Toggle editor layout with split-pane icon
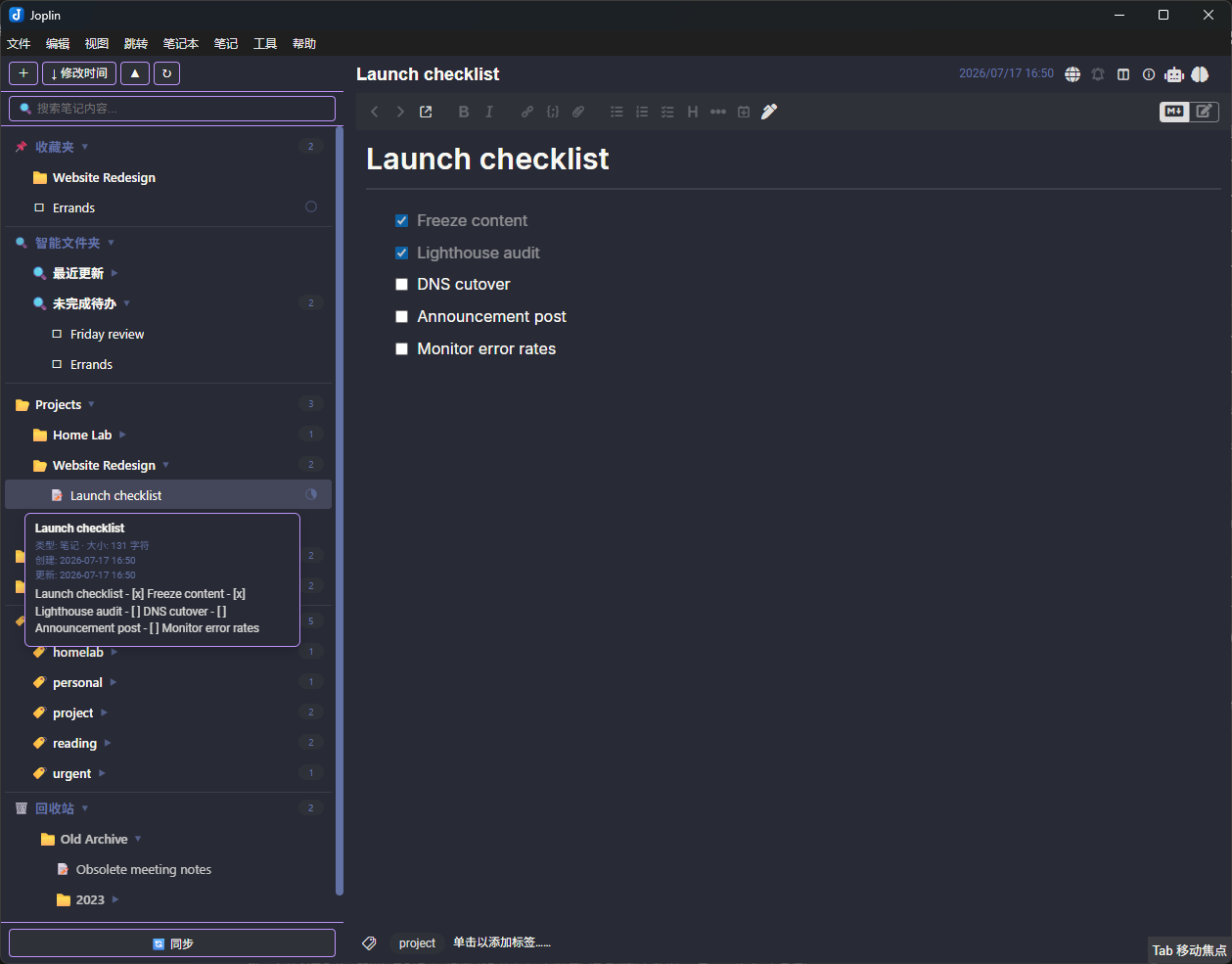 tap(1123, 74)
